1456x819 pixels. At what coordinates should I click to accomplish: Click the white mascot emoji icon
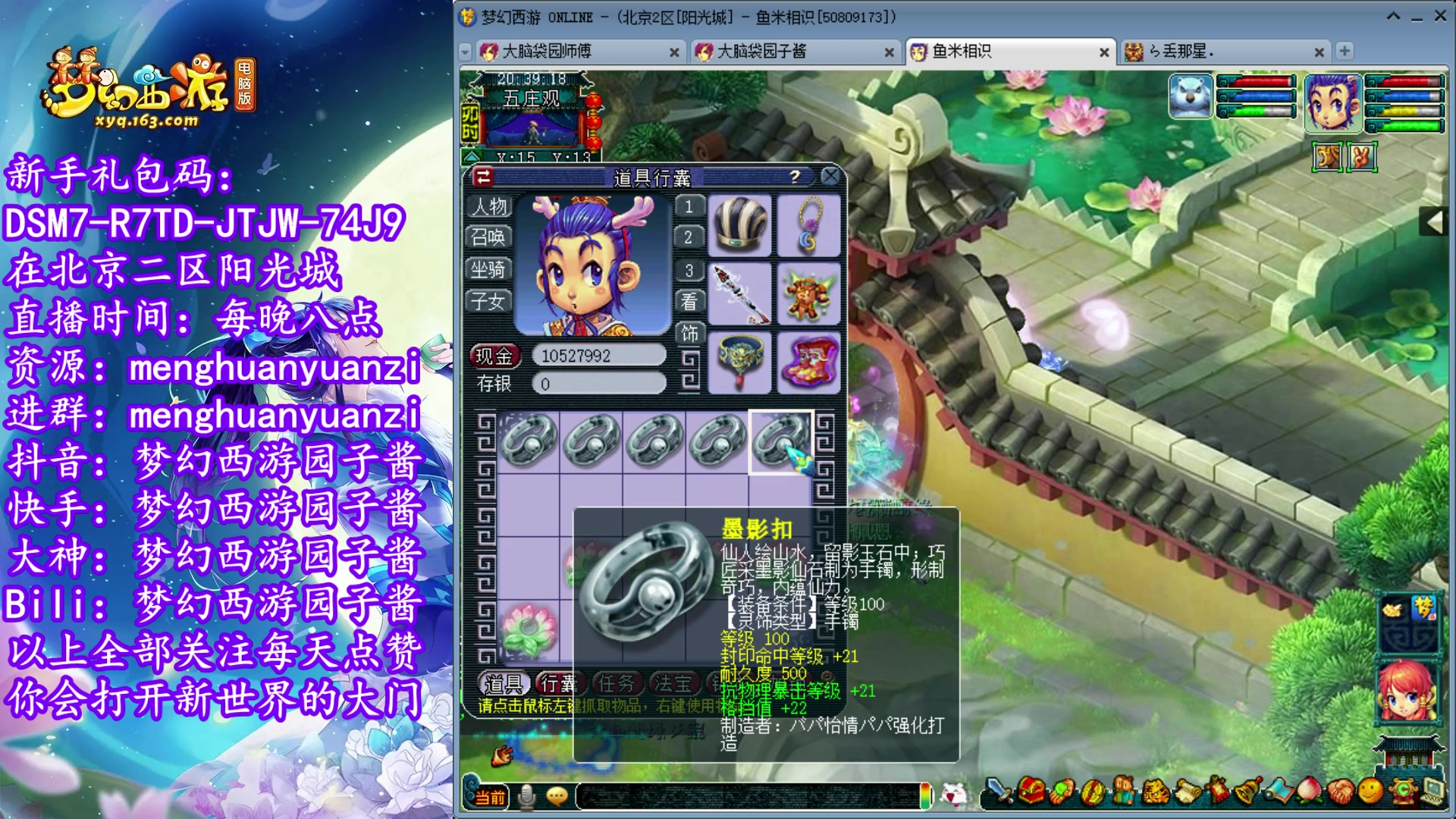pyautogui.click(x=955, y=794)
